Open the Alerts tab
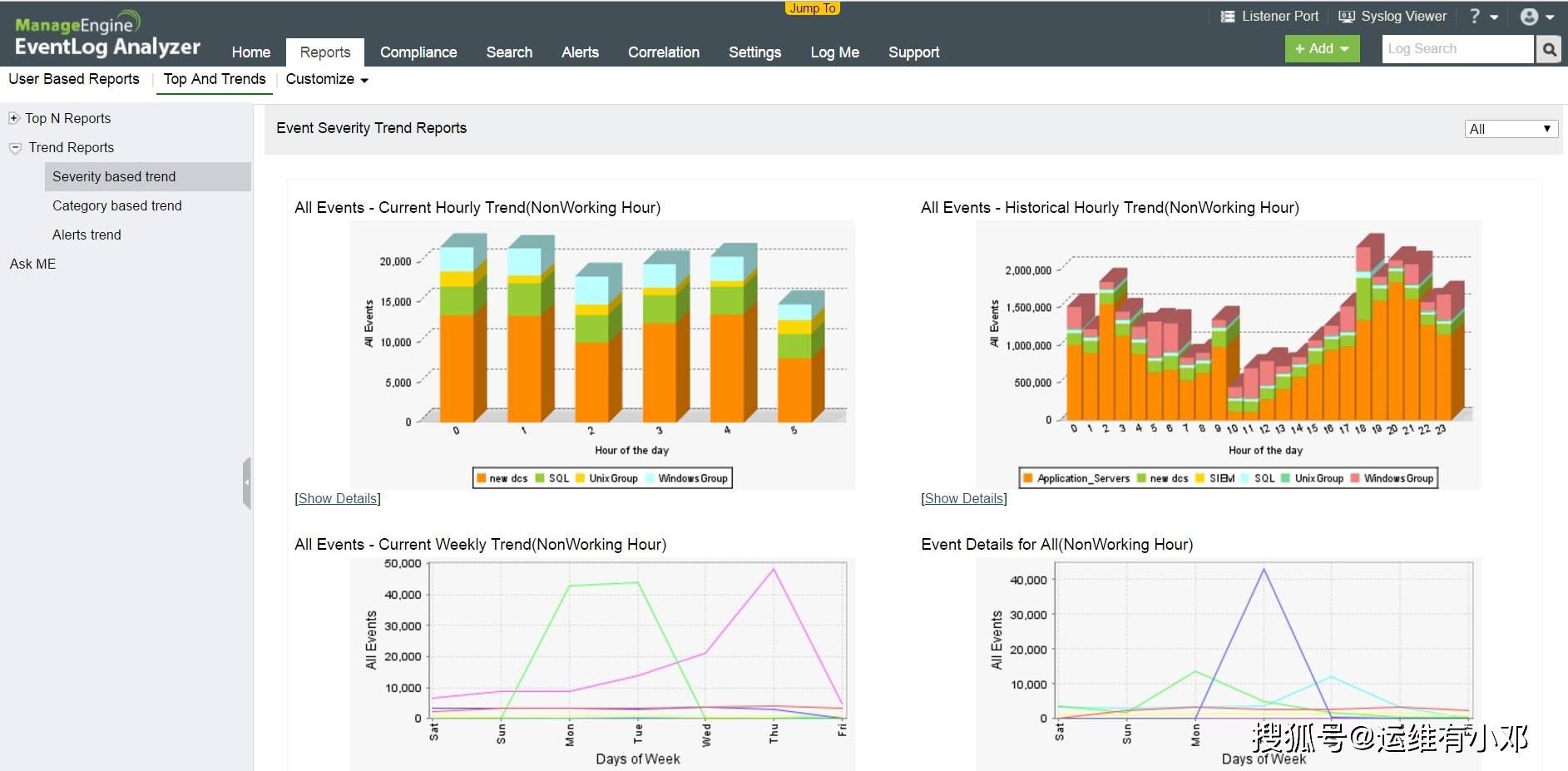Viewport: 1568px width, 771px height. pos(580,52)
